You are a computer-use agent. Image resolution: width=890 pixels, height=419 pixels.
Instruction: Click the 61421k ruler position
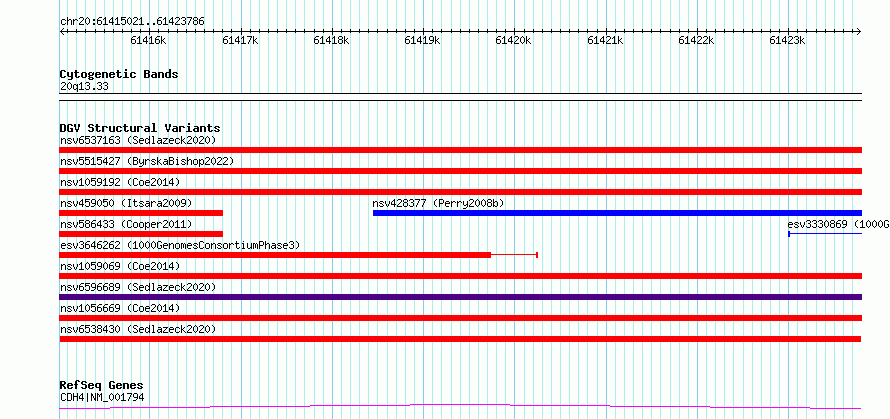click(605, 40)
